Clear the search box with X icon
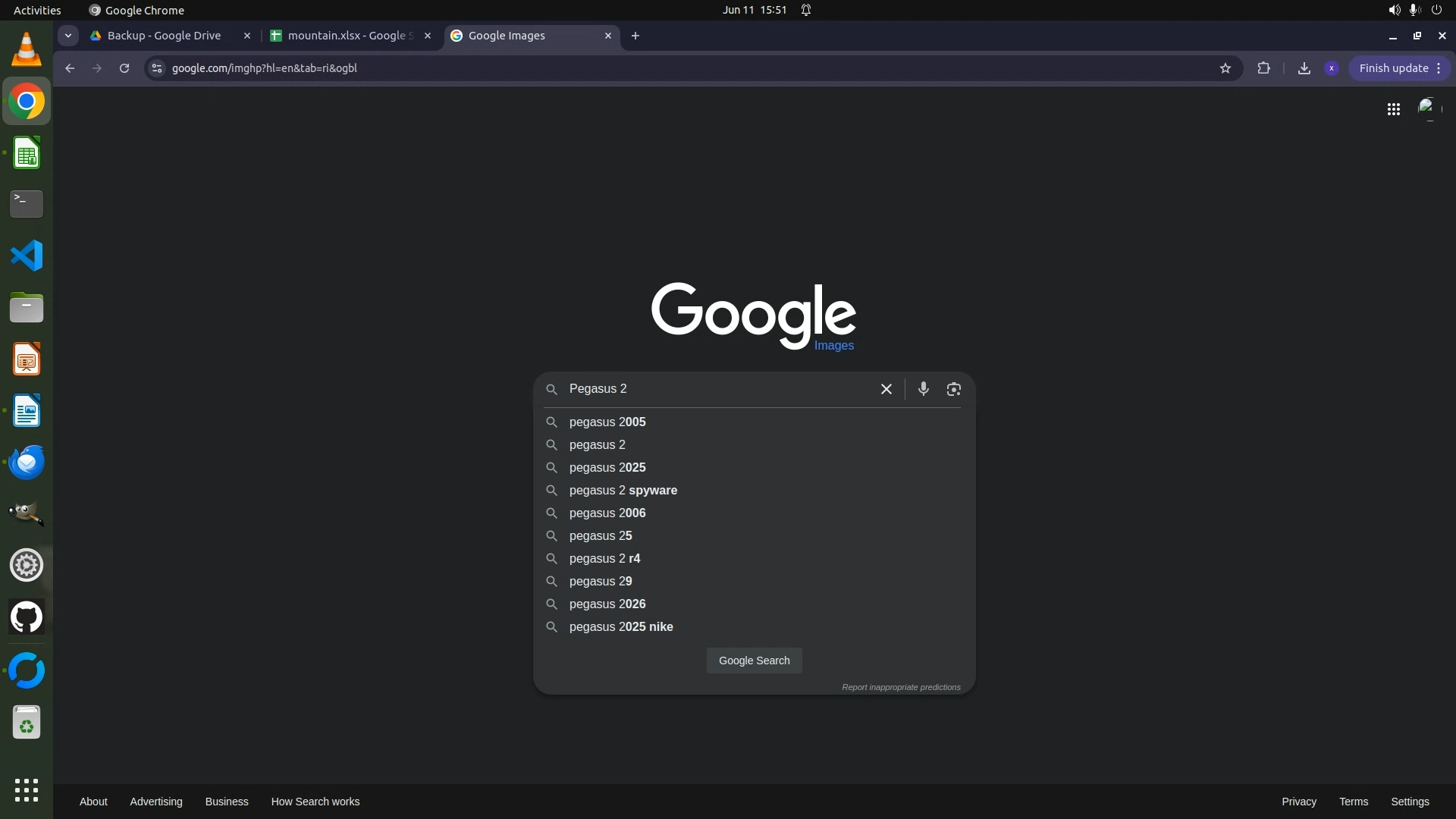This screenshot has width=1456, height=819. [x=886, y=389]
